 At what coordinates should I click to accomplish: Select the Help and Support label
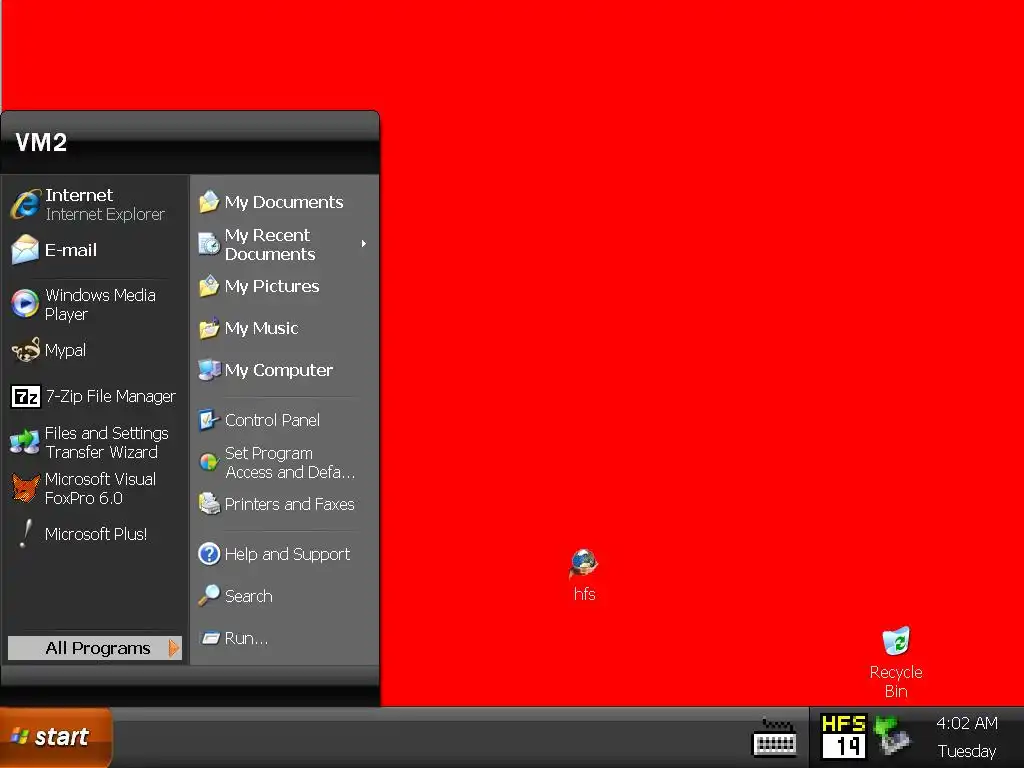coord(287,554)
